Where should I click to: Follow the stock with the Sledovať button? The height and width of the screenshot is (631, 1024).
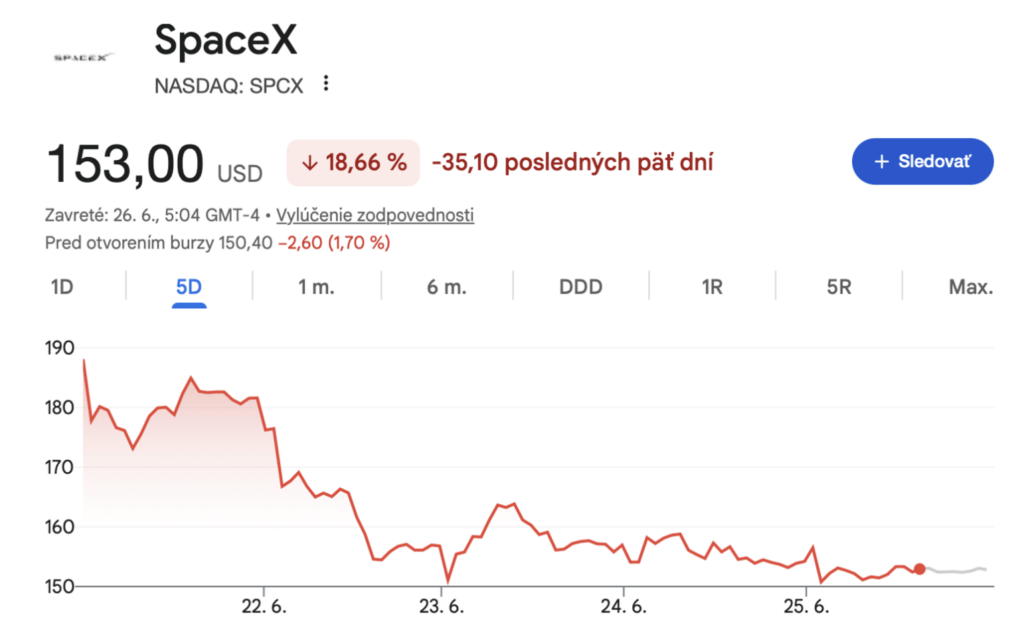coord(923,161)
